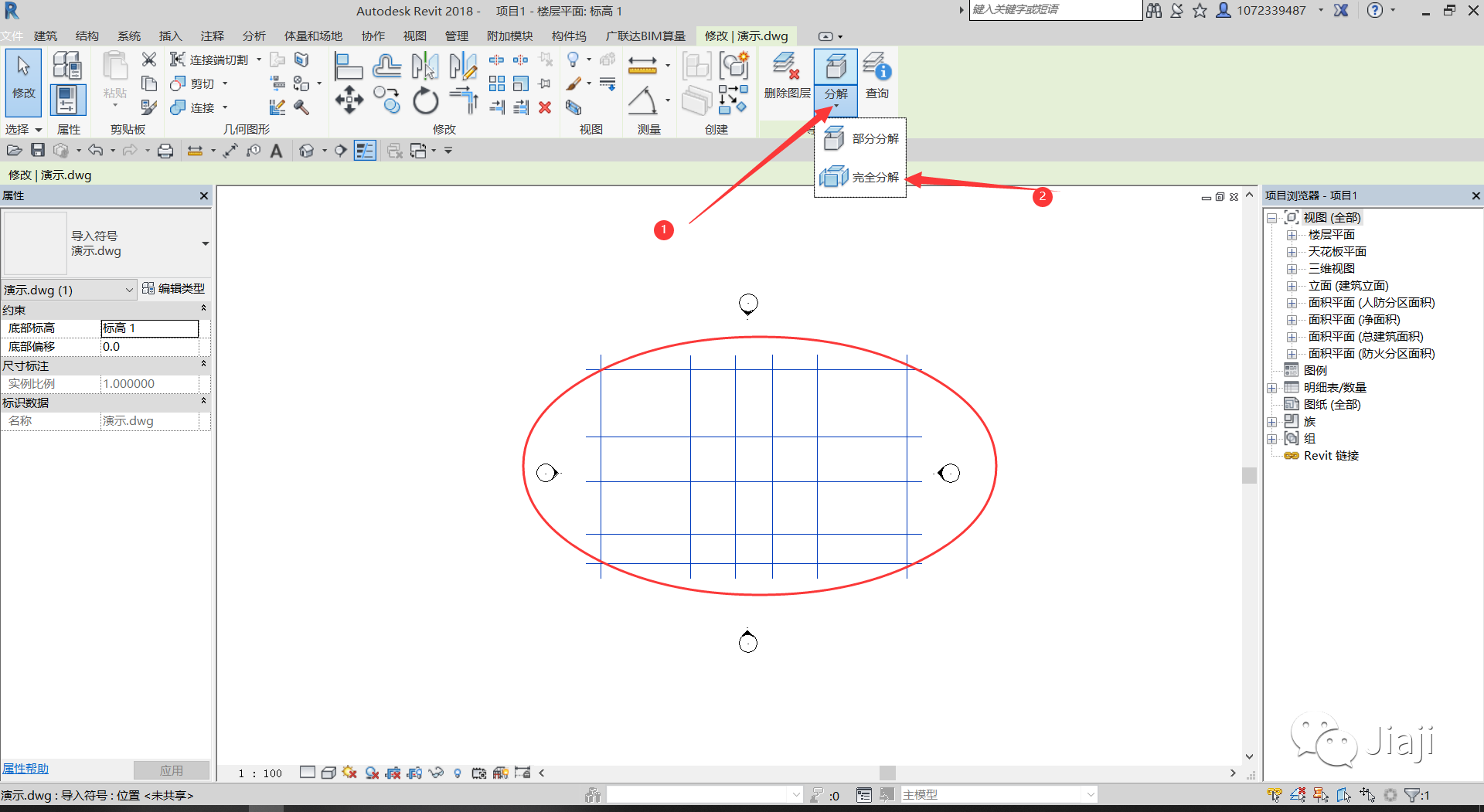
Task: Open the 导入符号 type selector dropdown
Action: tap(206, 243)
